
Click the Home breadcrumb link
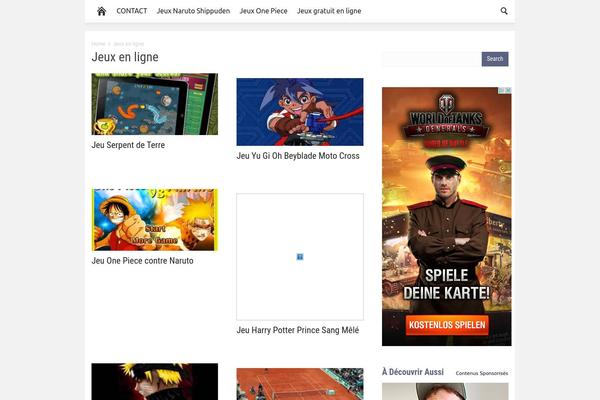tap(98, 44)
